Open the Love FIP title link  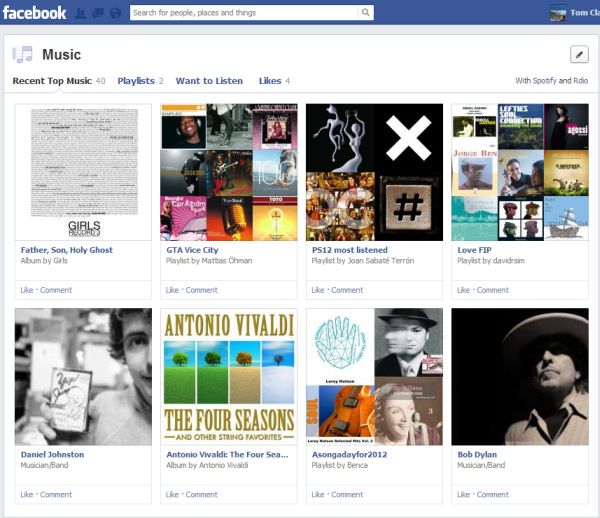[474, 250]
